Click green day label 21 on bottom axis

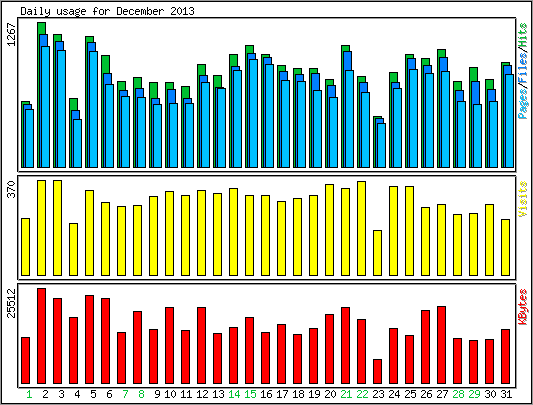click(346, 394)
